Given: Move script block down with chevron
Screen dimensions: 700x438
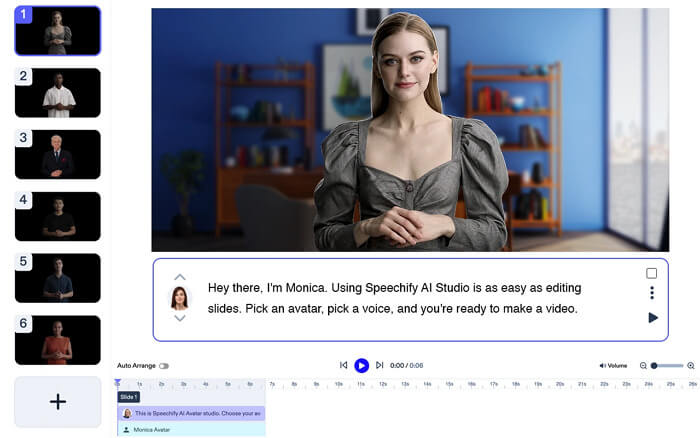Looking at the screenshot, I should coord(180,318).
